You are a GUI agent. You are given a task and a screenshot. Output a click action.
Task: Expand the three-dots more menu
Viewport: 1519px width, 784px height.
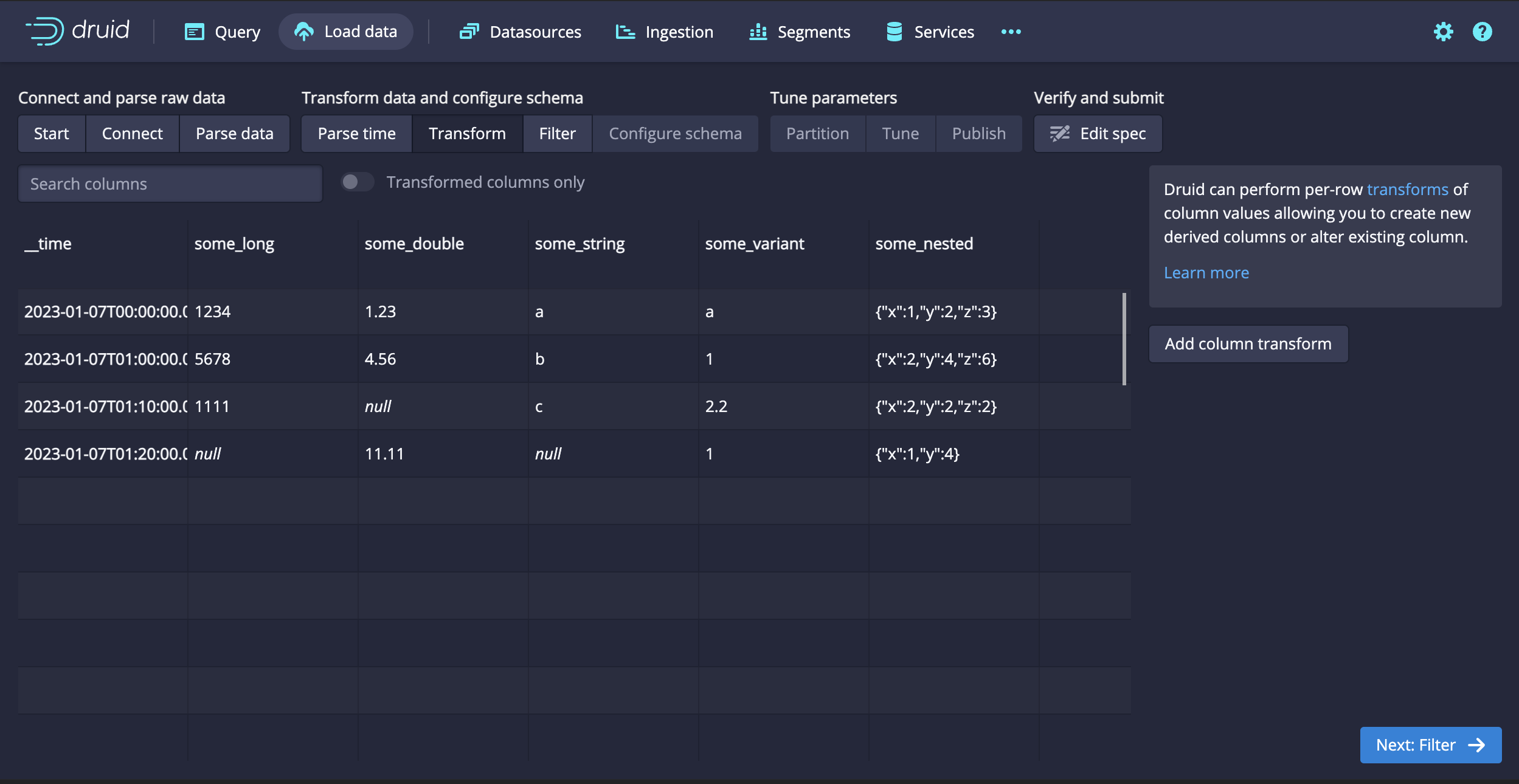pos(1011,32)
